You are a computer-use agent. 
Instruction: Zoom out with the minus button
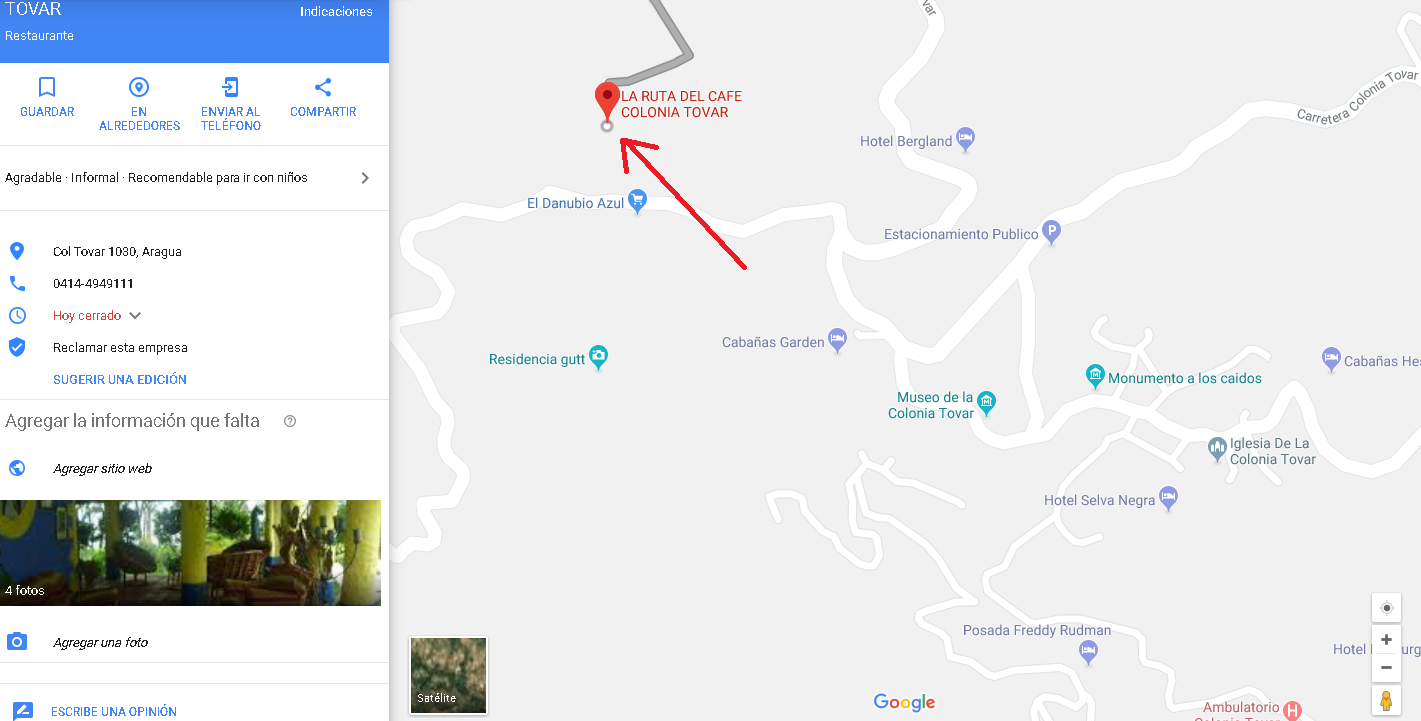click(1386, 667)
